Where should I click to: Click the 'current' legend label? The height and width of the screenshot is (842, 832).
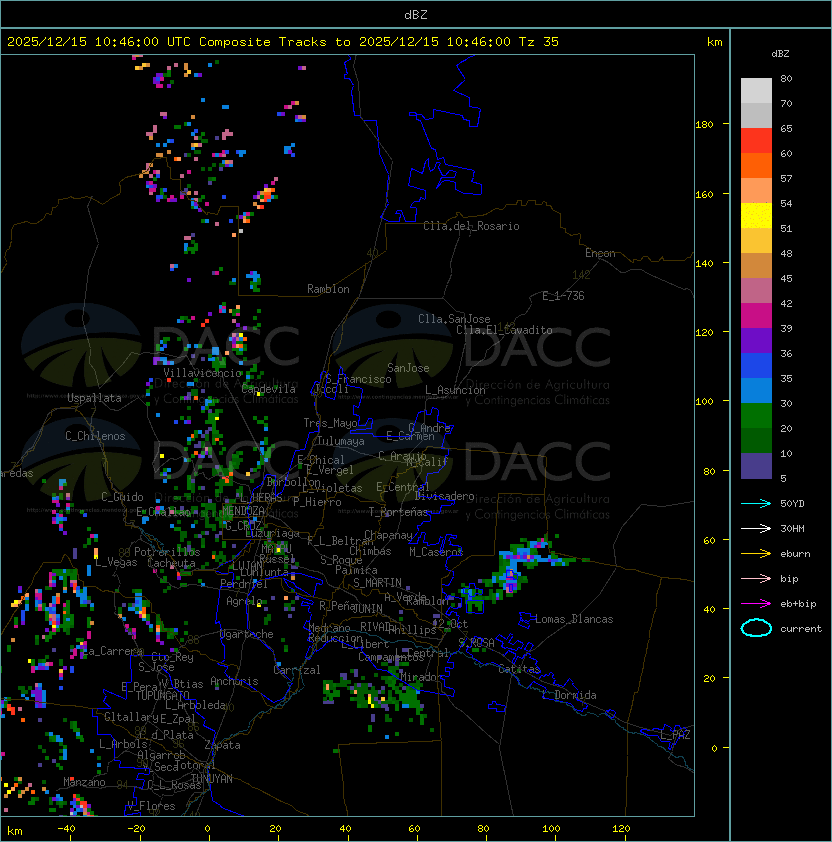click(801, 629)
